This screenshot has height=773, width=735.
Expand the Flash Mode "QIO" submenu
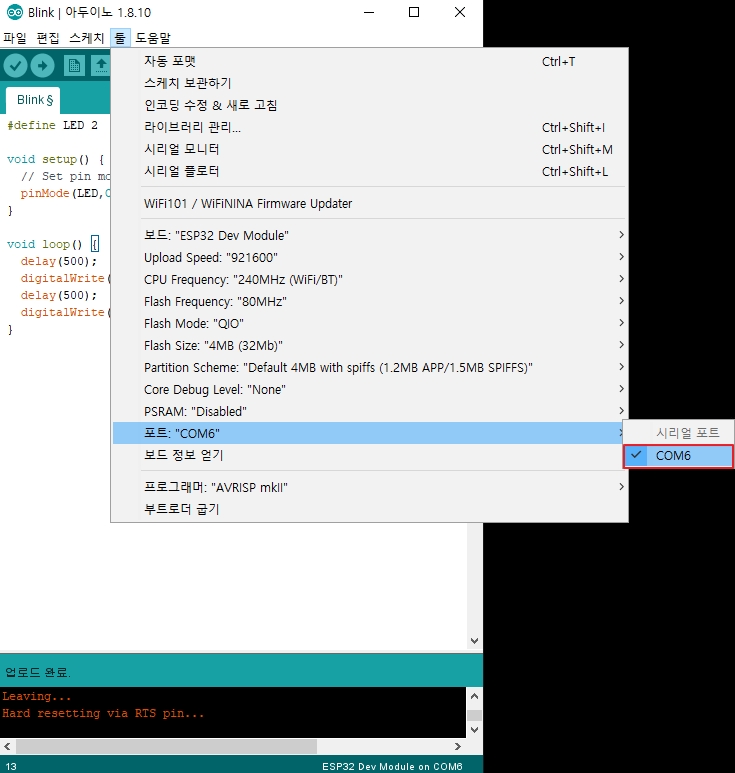tap(370, 323)
